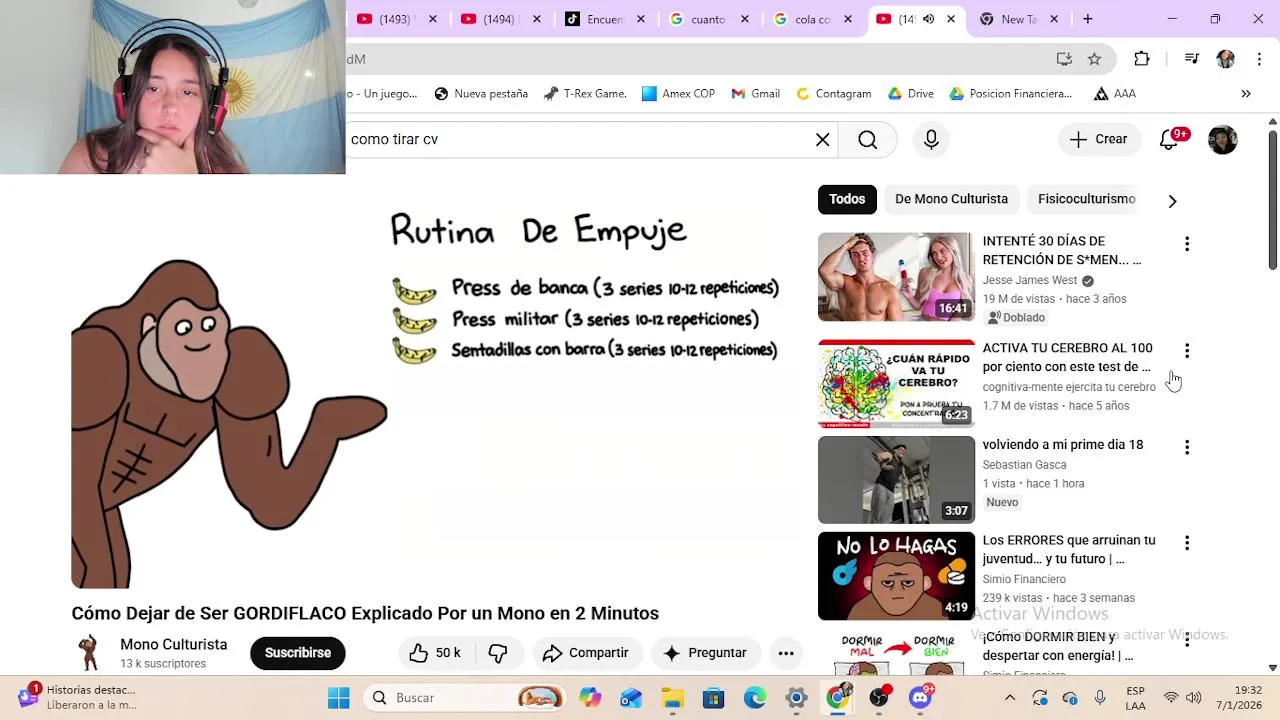Open options for ACTIVA TU CEREBRO video
The width and height of the screenshot is (1280, 720).
coord(1187,351)
